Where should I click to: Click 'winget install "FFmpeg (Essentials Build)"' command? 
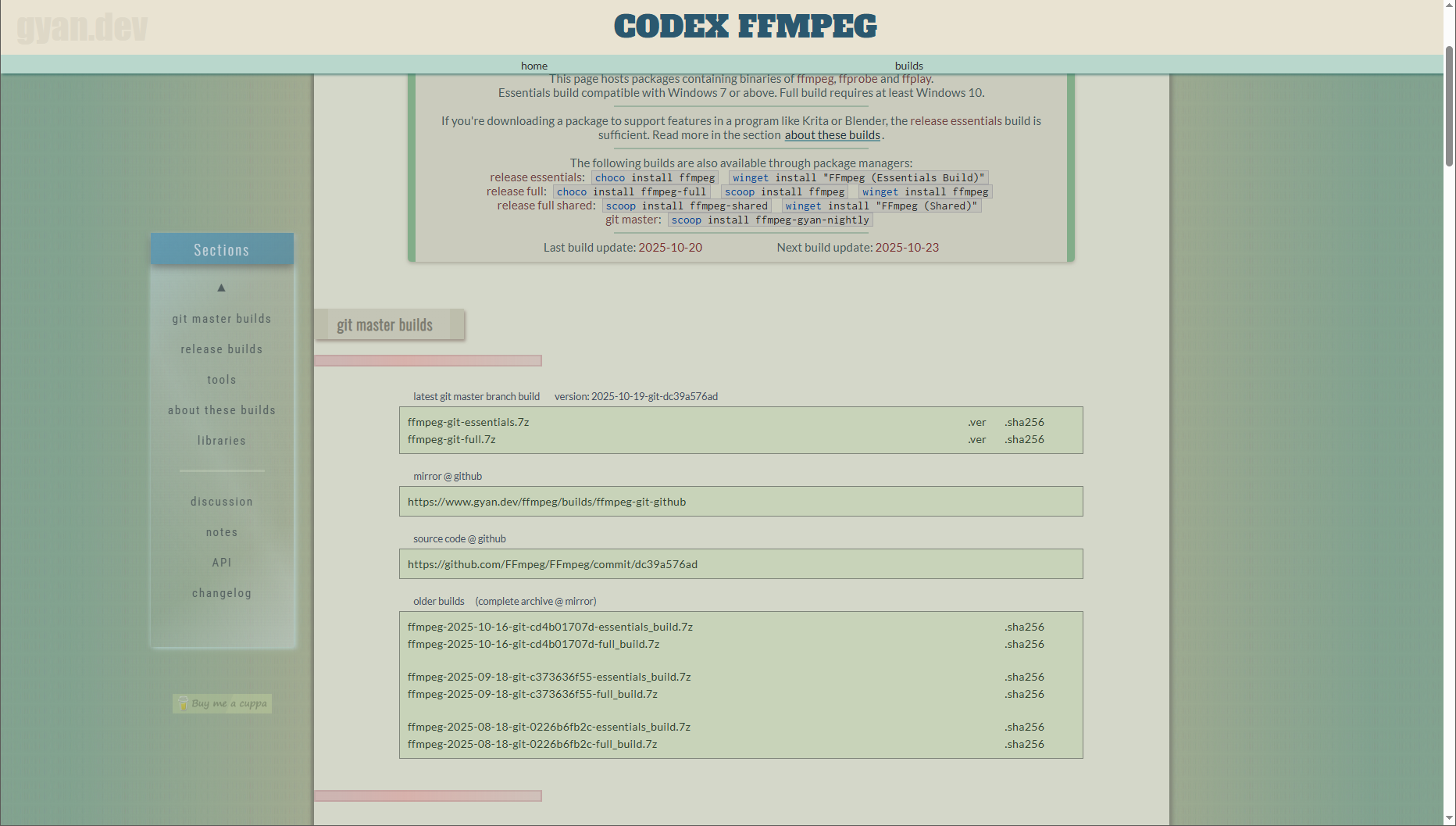[x=858, y=177]
